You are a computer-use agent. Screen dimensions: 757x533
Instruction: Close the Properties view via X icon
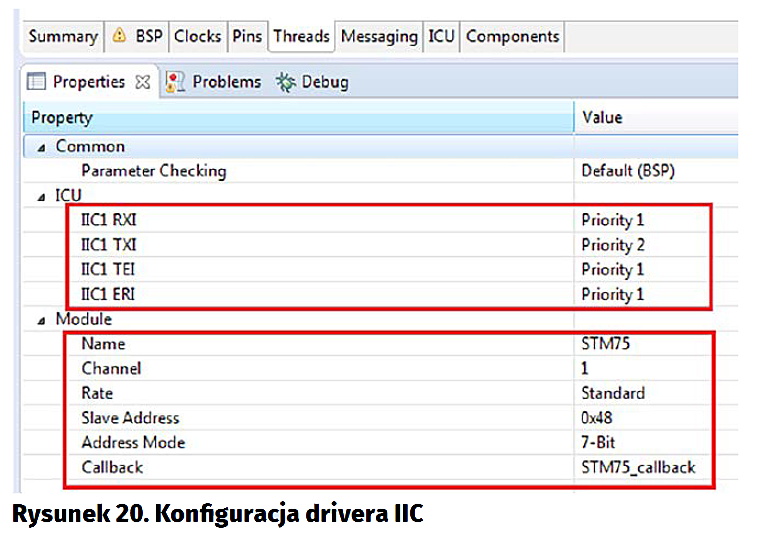tap(142, 82)
